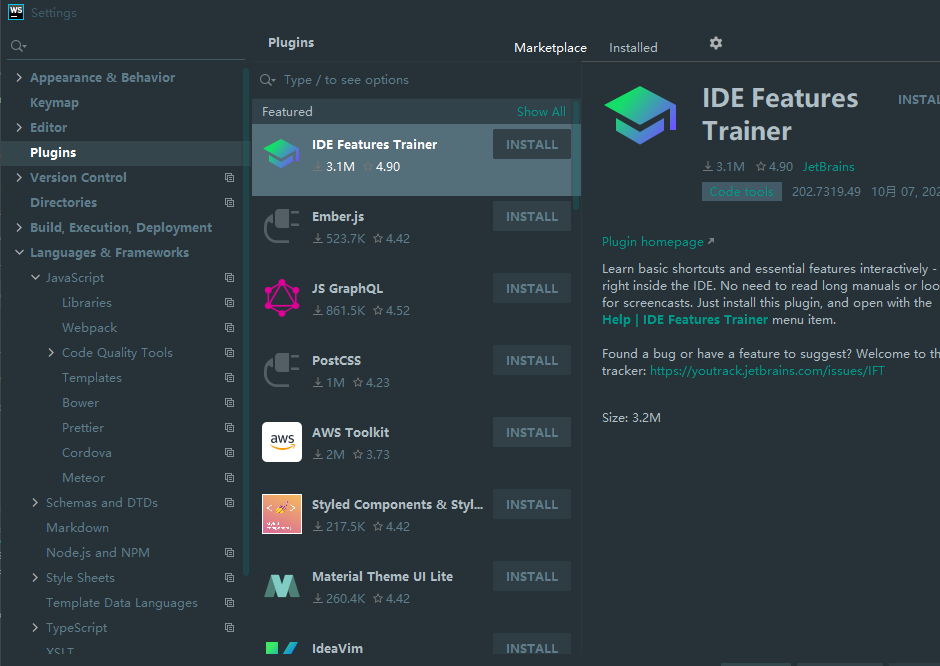Expand Appearance & Behavior section
The width and height of the screenshot is (940, 666).
(19, 77)
